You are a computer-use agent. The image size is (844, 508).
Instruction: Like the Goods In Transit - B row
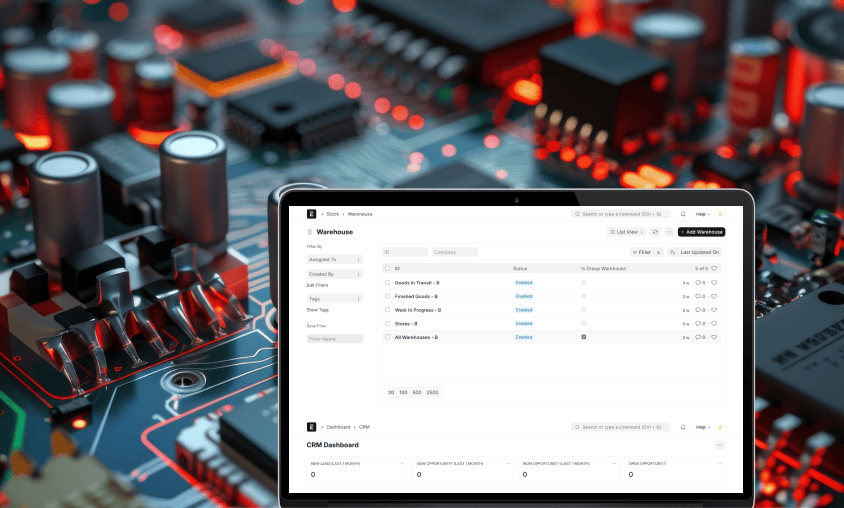point(714,283)
